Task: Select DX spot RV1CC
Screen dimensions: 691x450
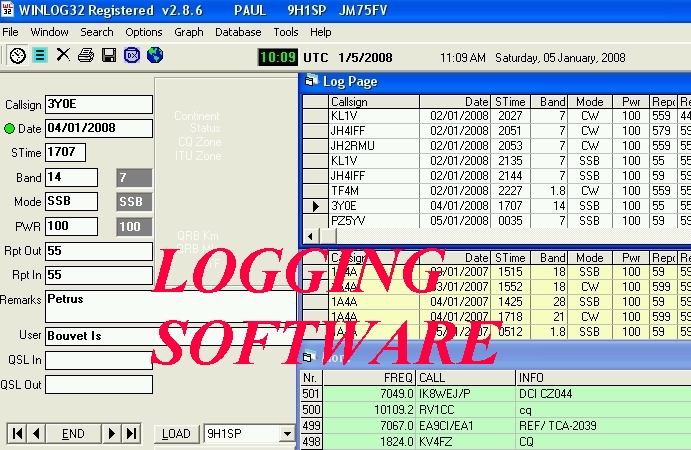Action: [x=496, y=410]
